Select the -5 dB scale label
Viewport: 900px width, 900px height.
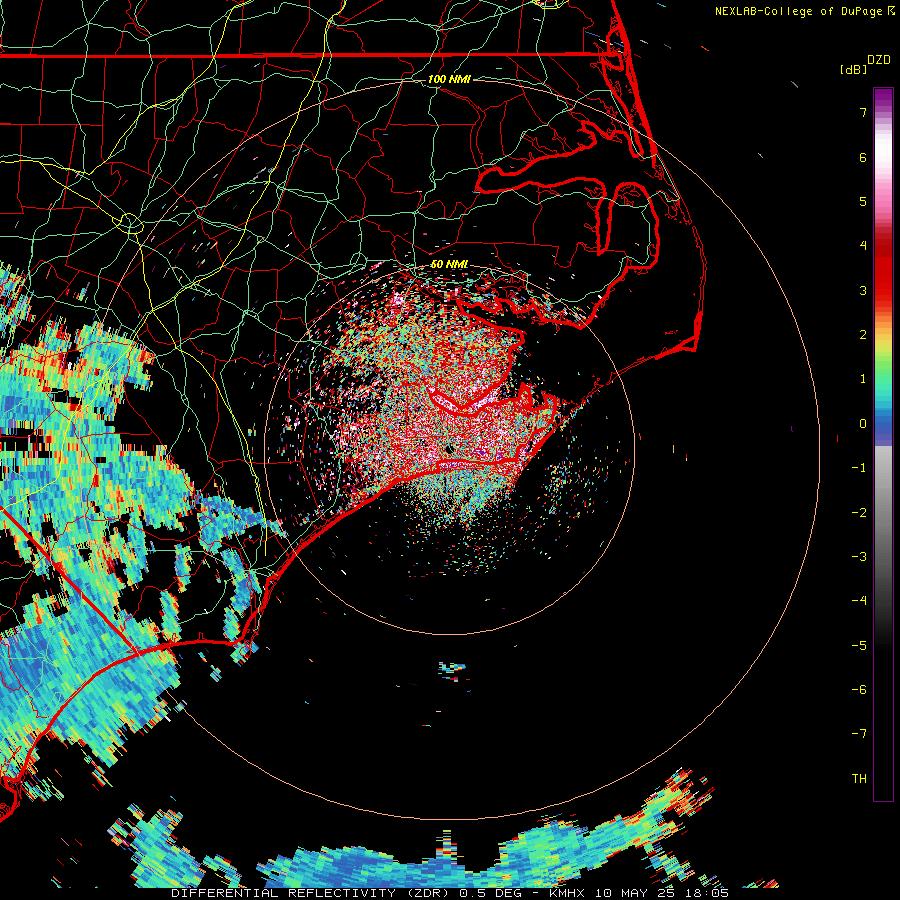tap(859, 646)
